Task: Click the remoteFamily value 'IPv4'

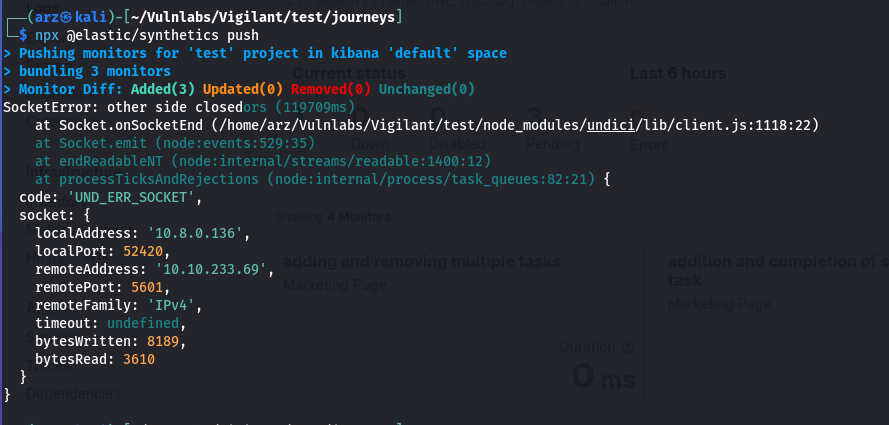Action: 171,306
